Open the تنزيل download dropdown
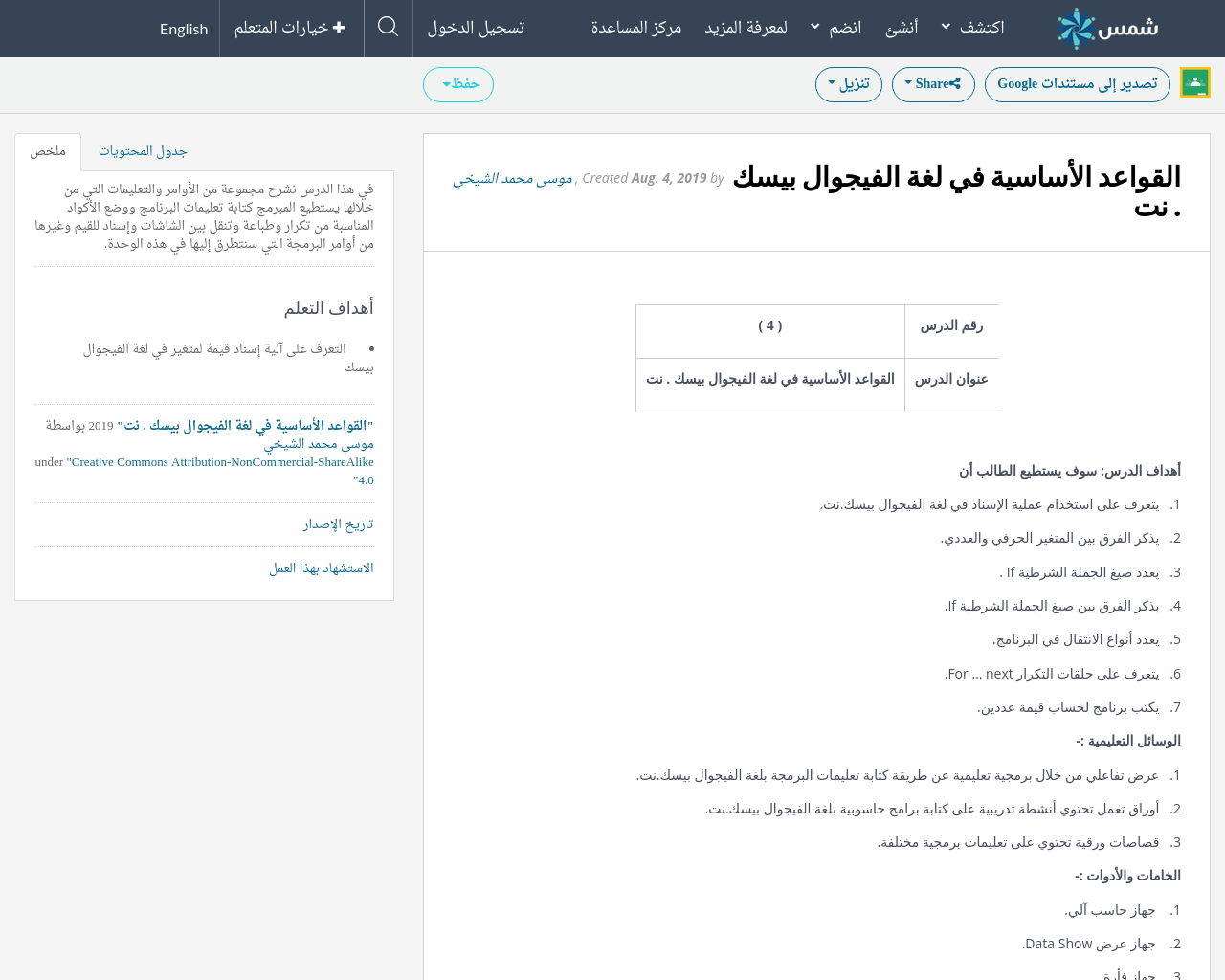Screen dimensions: 1225x980 849,84
